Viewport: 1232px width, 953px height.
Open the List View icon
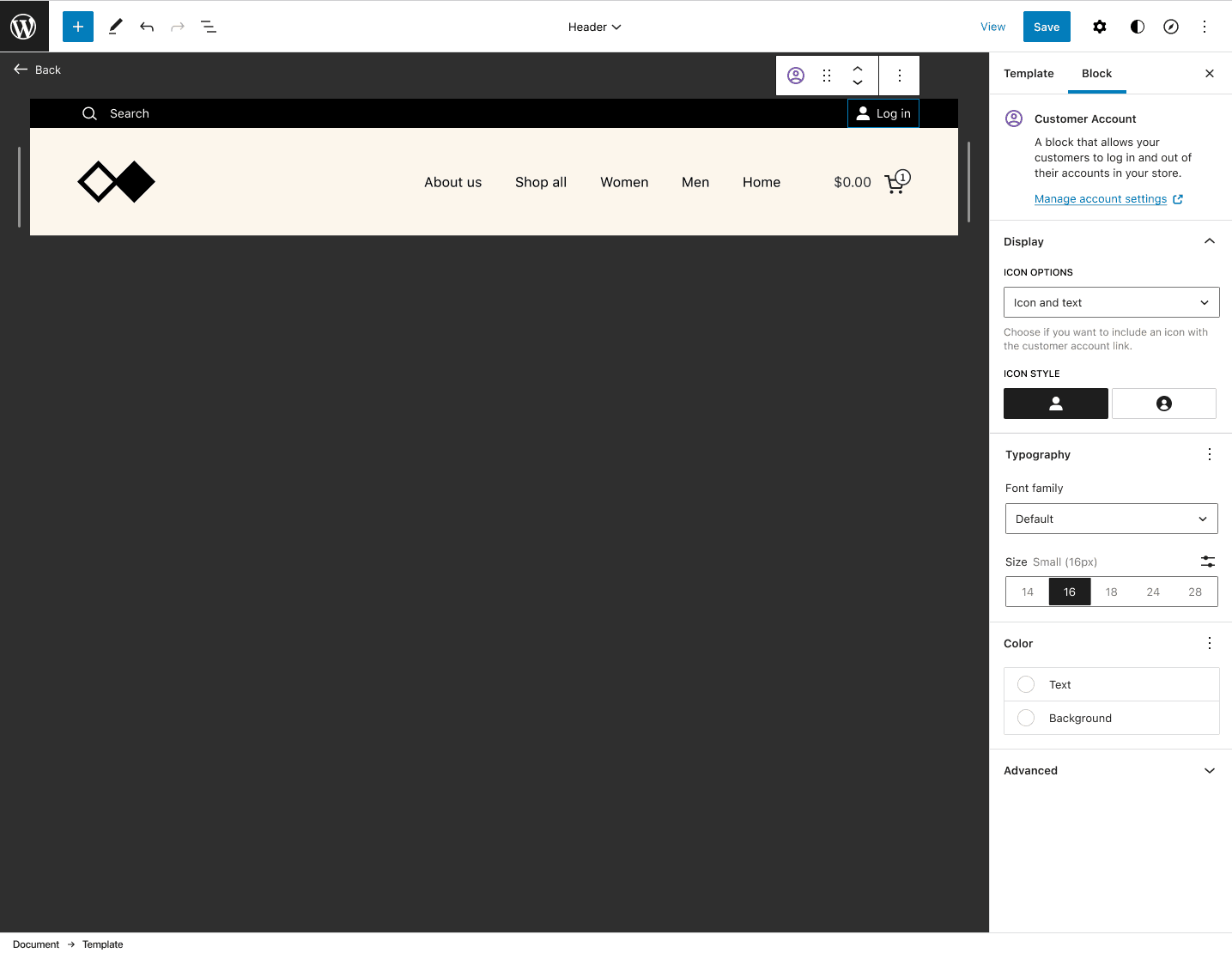pyautogui.click(x=209, y=27)
